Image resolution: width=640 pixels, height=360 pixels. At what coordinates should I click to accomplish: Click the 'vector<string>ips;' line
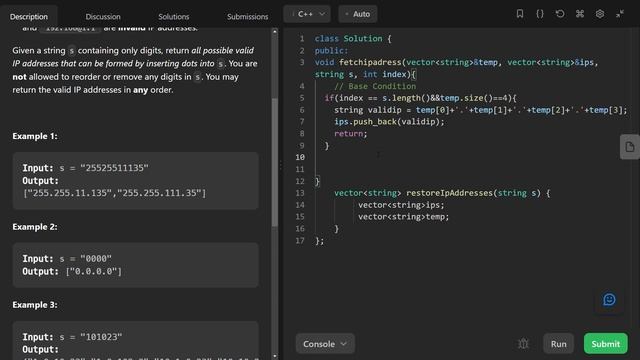click(x=401, y=205)
